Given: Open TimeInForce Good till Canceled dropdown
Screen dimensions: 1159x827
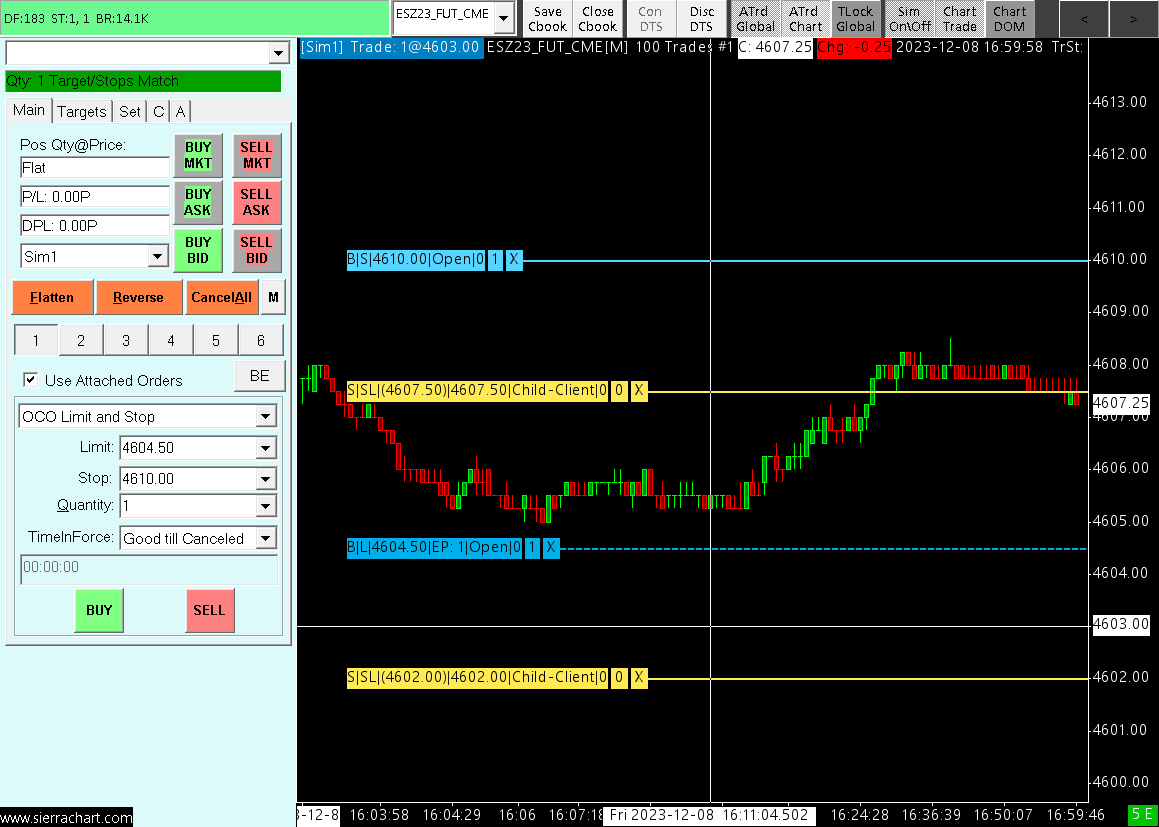Looking at the screenshot, I should 265,538.
